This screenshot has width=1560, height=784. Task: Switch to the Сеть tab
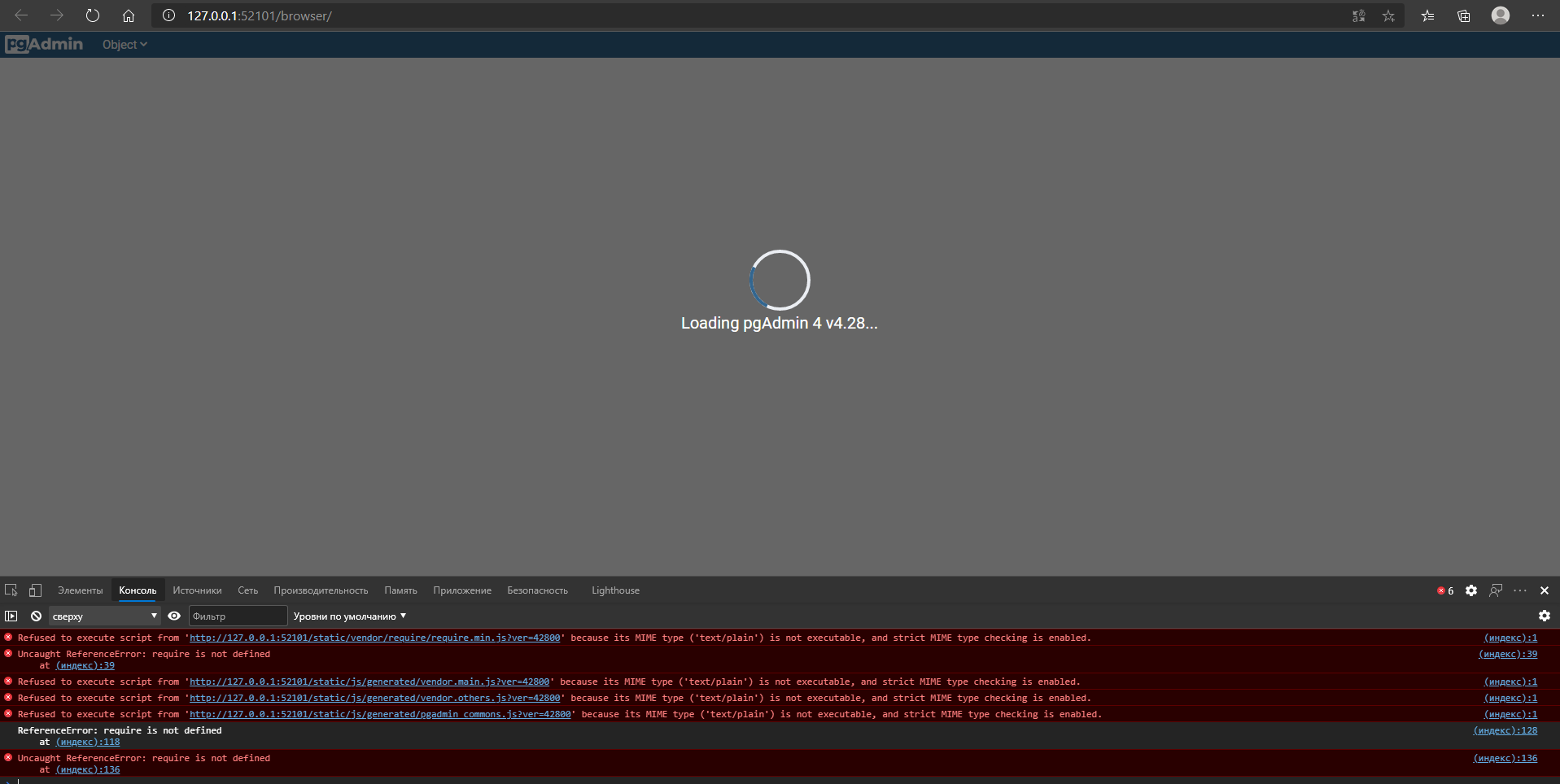[247, 590]
